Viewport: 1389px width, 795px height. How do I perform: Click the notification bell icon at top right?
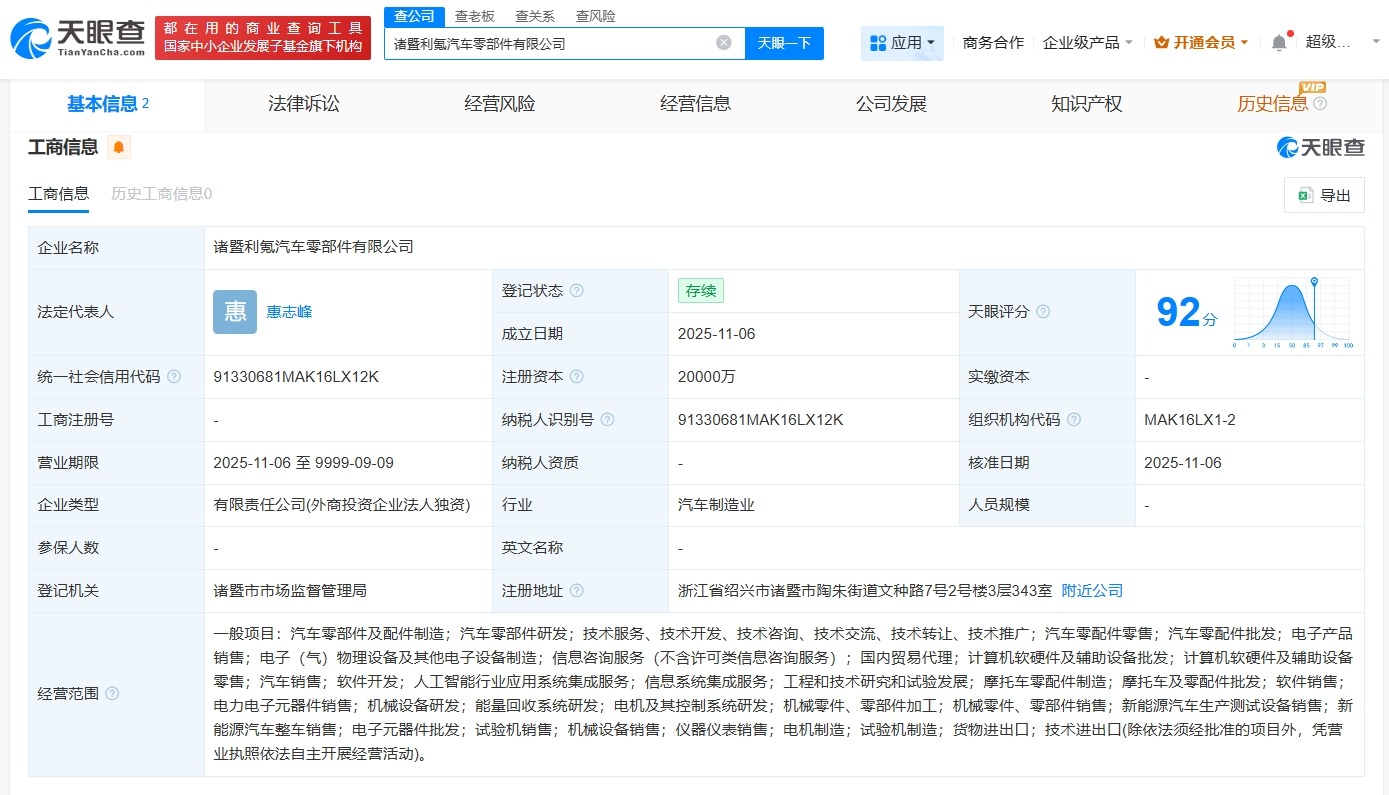(x=1278, y=42)
